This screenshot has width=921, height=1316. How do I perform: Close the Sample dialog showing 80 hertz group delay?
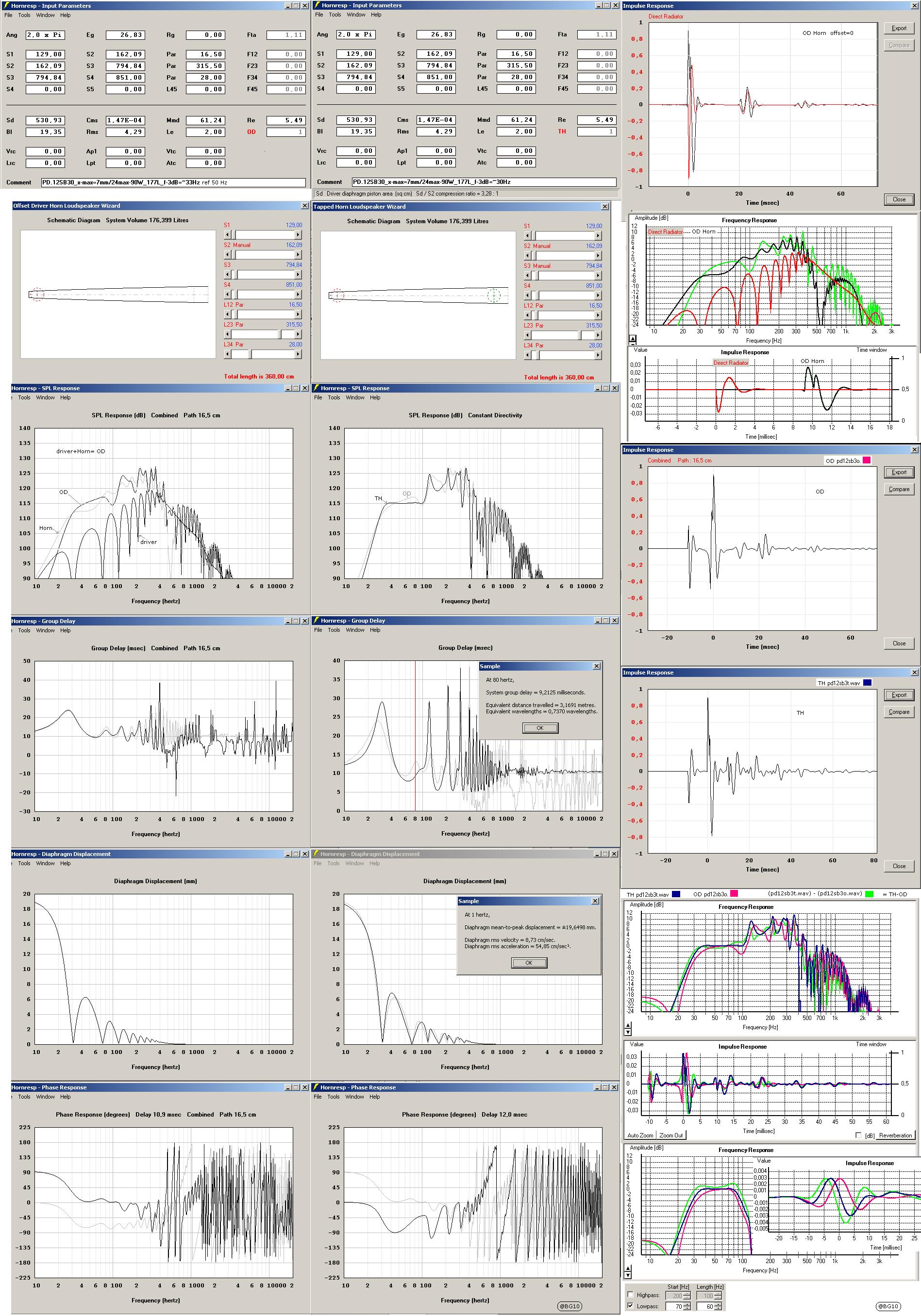click(x=596, y=666)
